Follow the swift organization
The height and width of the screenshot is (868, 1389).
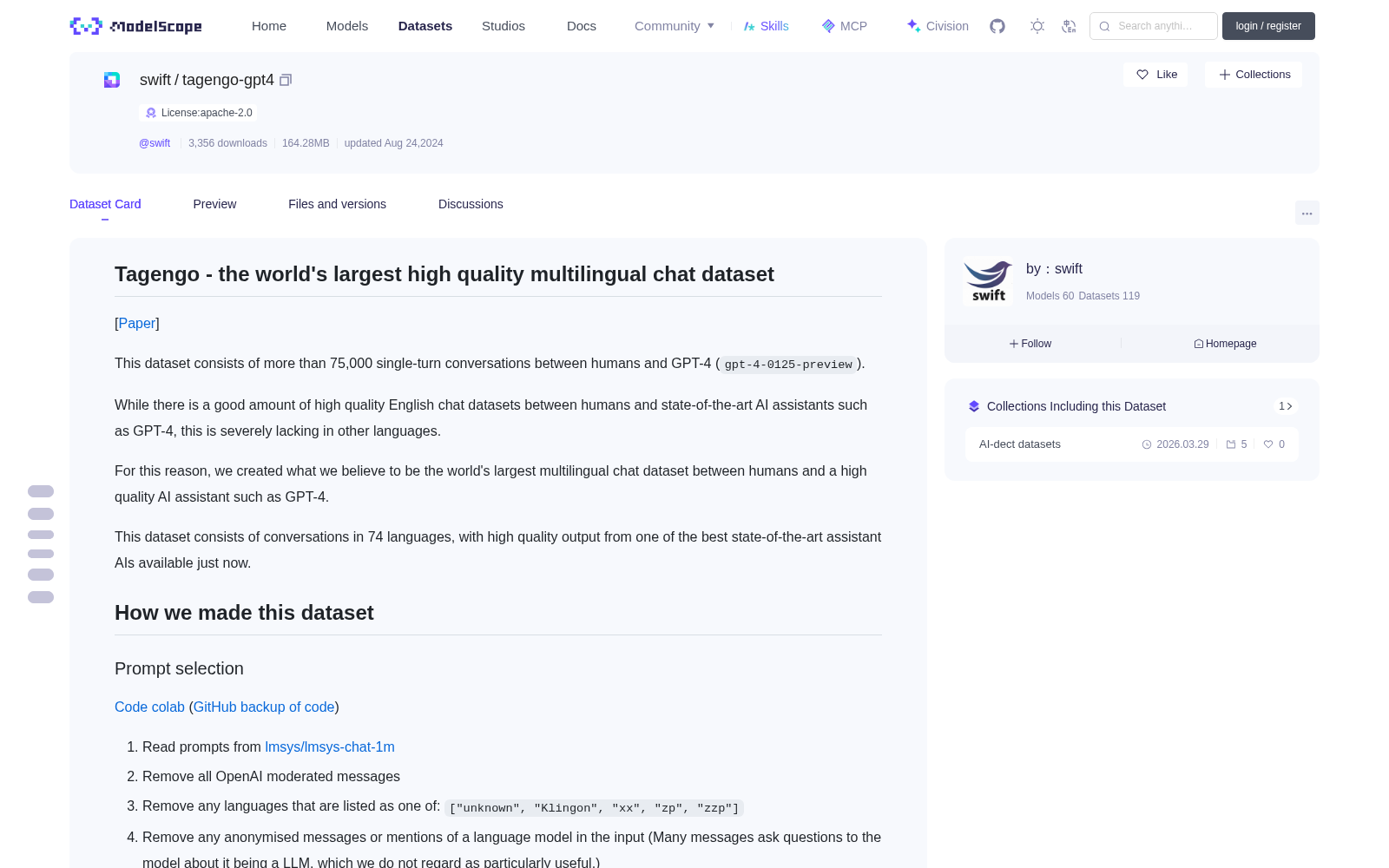[x=1030, y=344]
